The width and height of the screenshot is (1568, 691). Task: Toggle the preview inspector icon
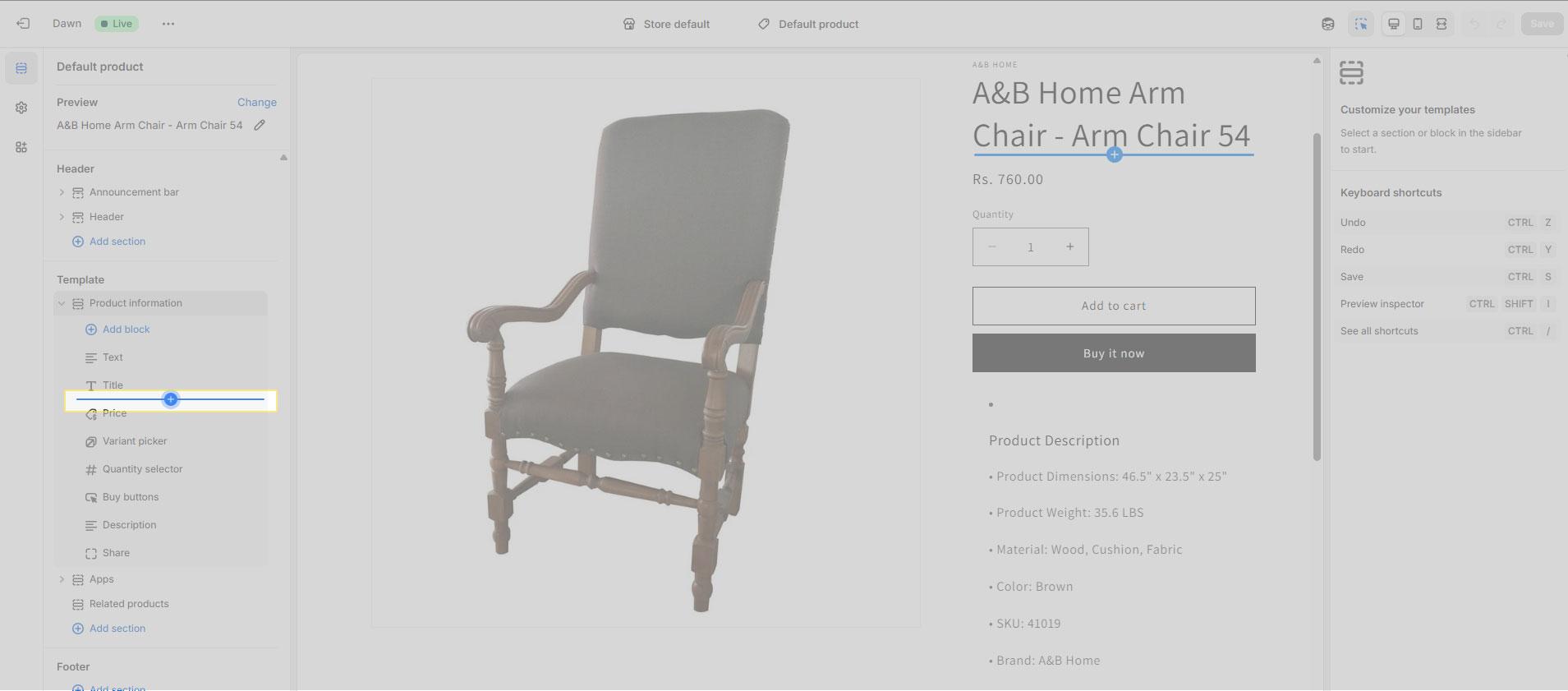[x=1361, y=24]
